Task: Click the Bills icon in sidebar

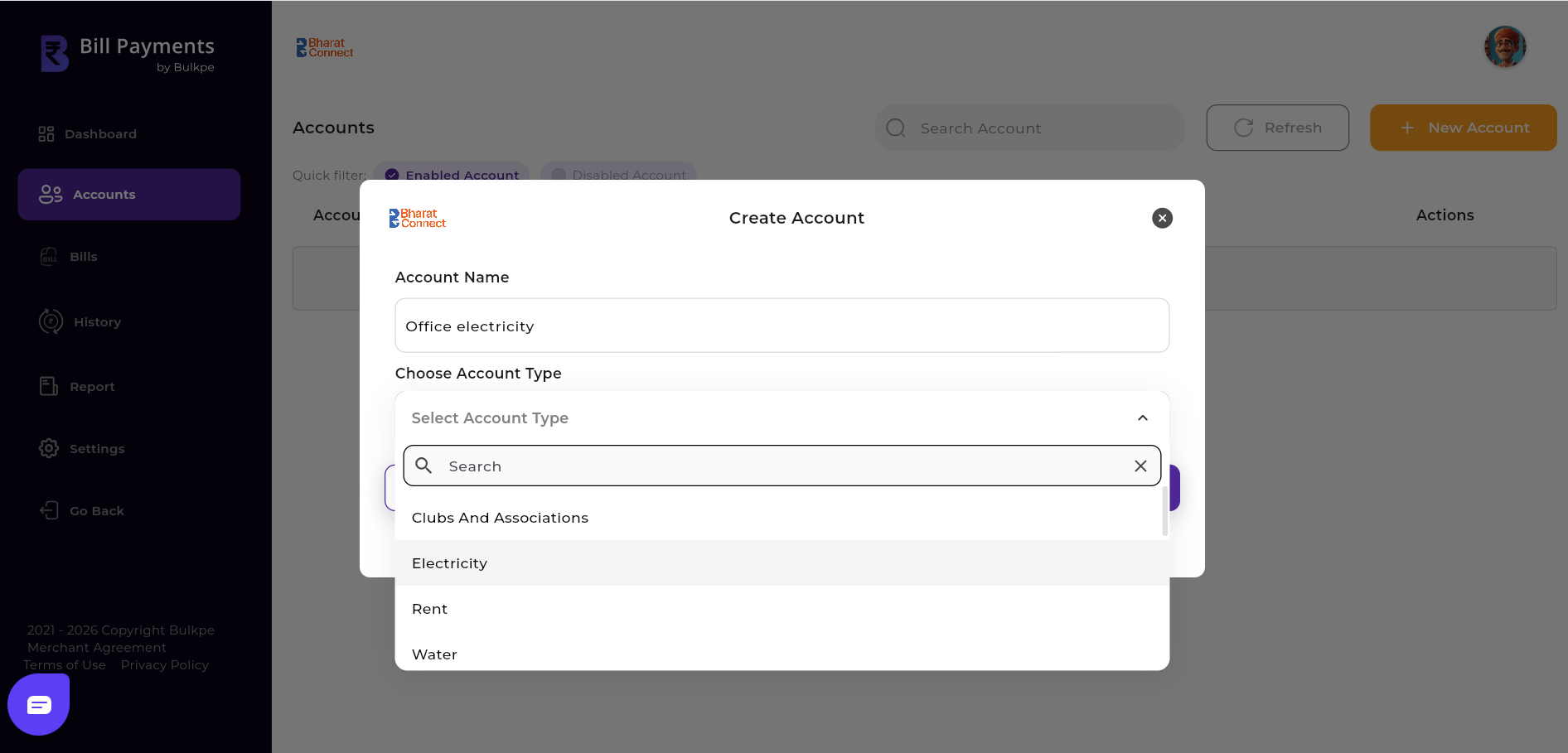Action: (50, 257)
